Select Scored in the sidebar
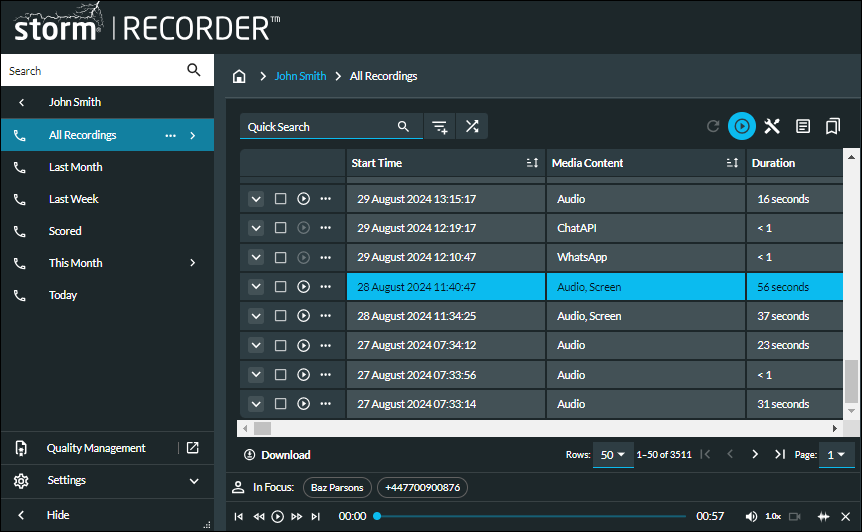Image resolution: width=862 pixels, height=532 pixels. (65, 231)
